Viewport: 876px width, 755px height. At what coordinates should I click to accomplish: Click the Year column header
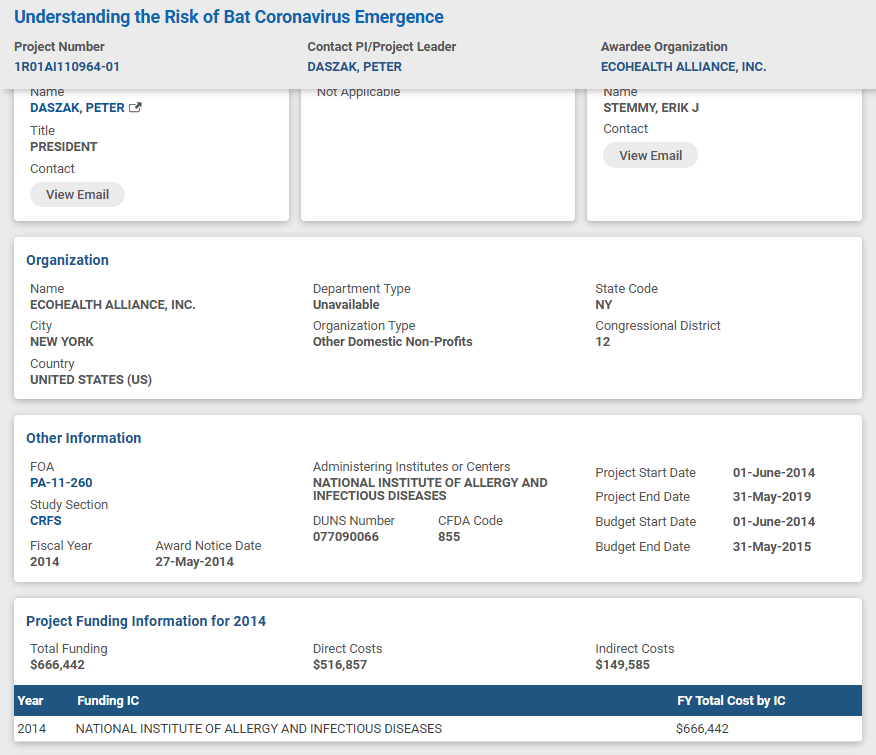coord(31,701)
